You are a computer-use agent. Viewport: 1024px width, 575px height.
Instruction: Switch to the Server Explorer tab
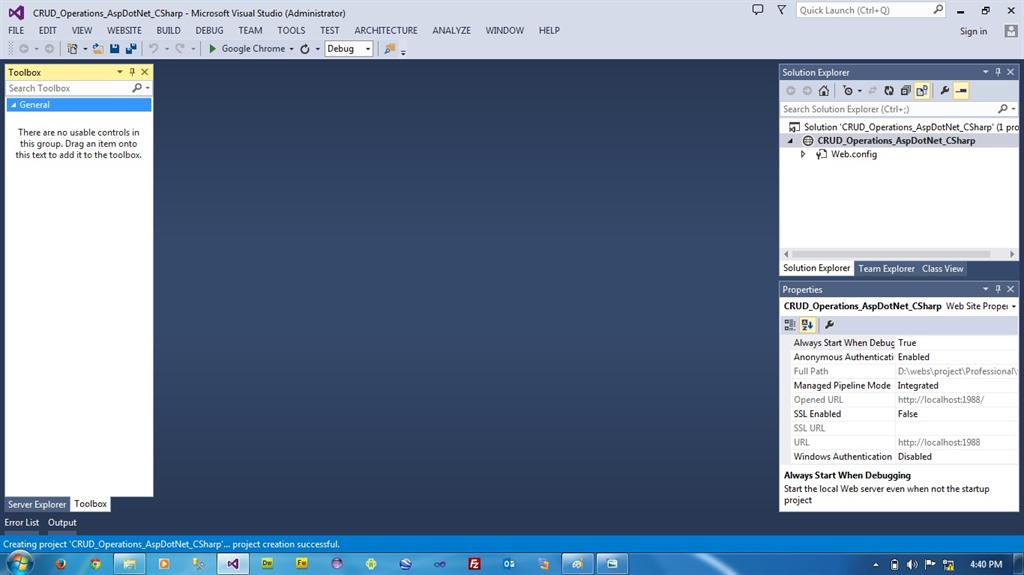point(37,504)
